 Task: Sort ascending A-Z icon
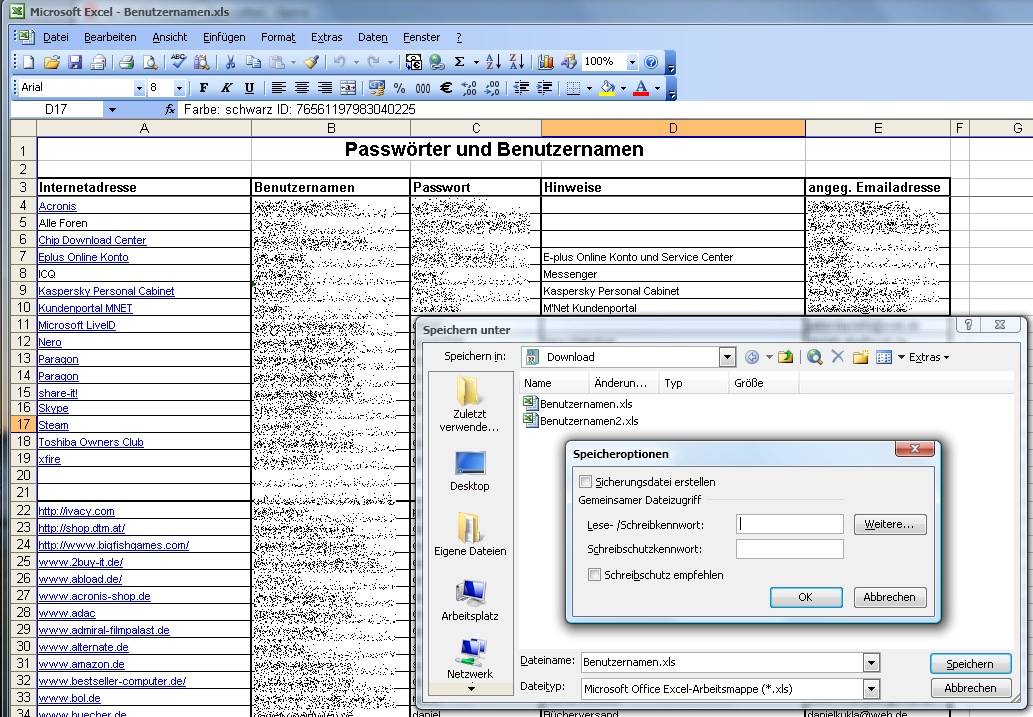pos(493,62)
